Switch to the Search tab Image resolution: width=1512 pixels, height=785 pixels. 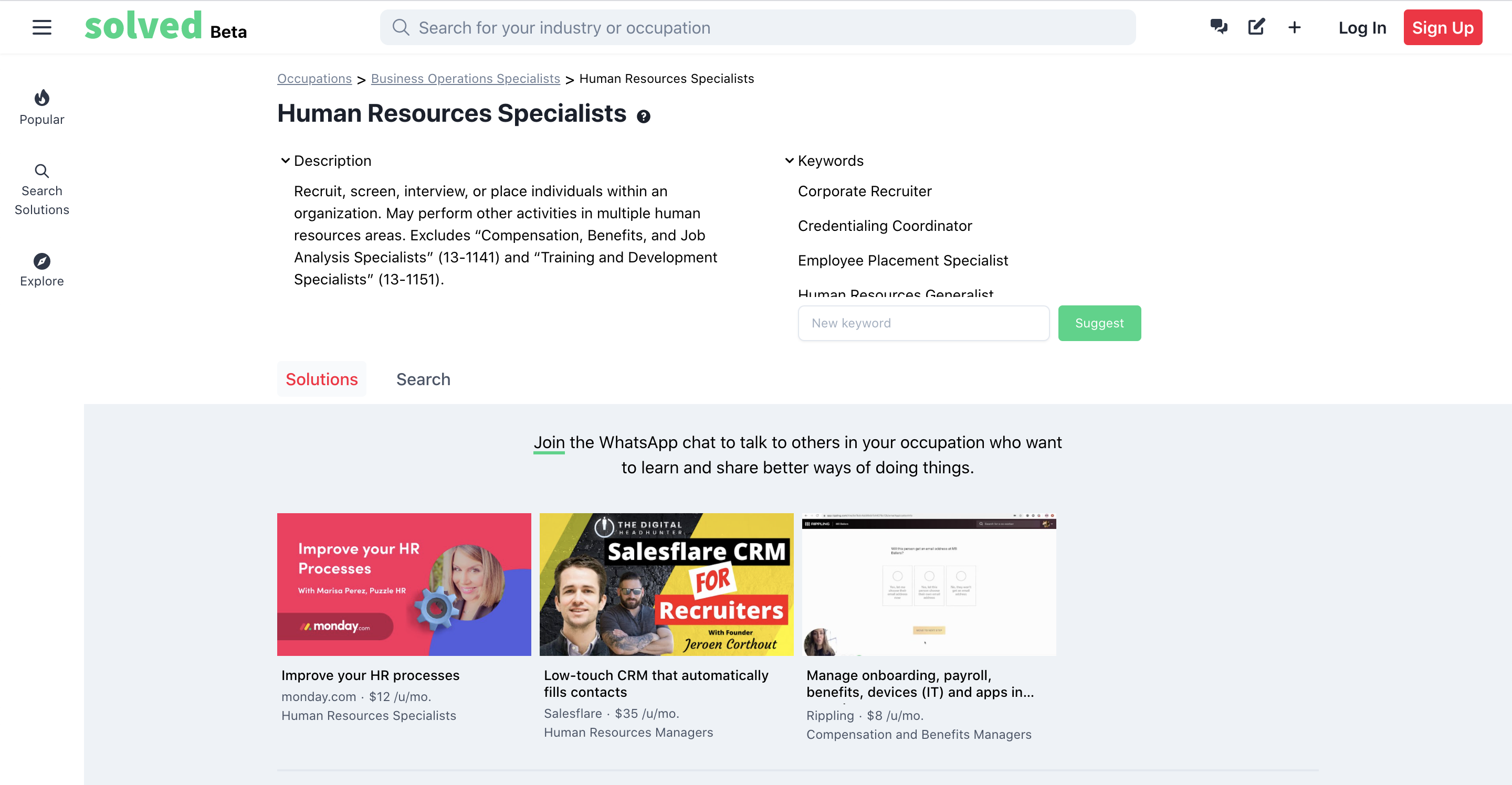click(423, 379)
